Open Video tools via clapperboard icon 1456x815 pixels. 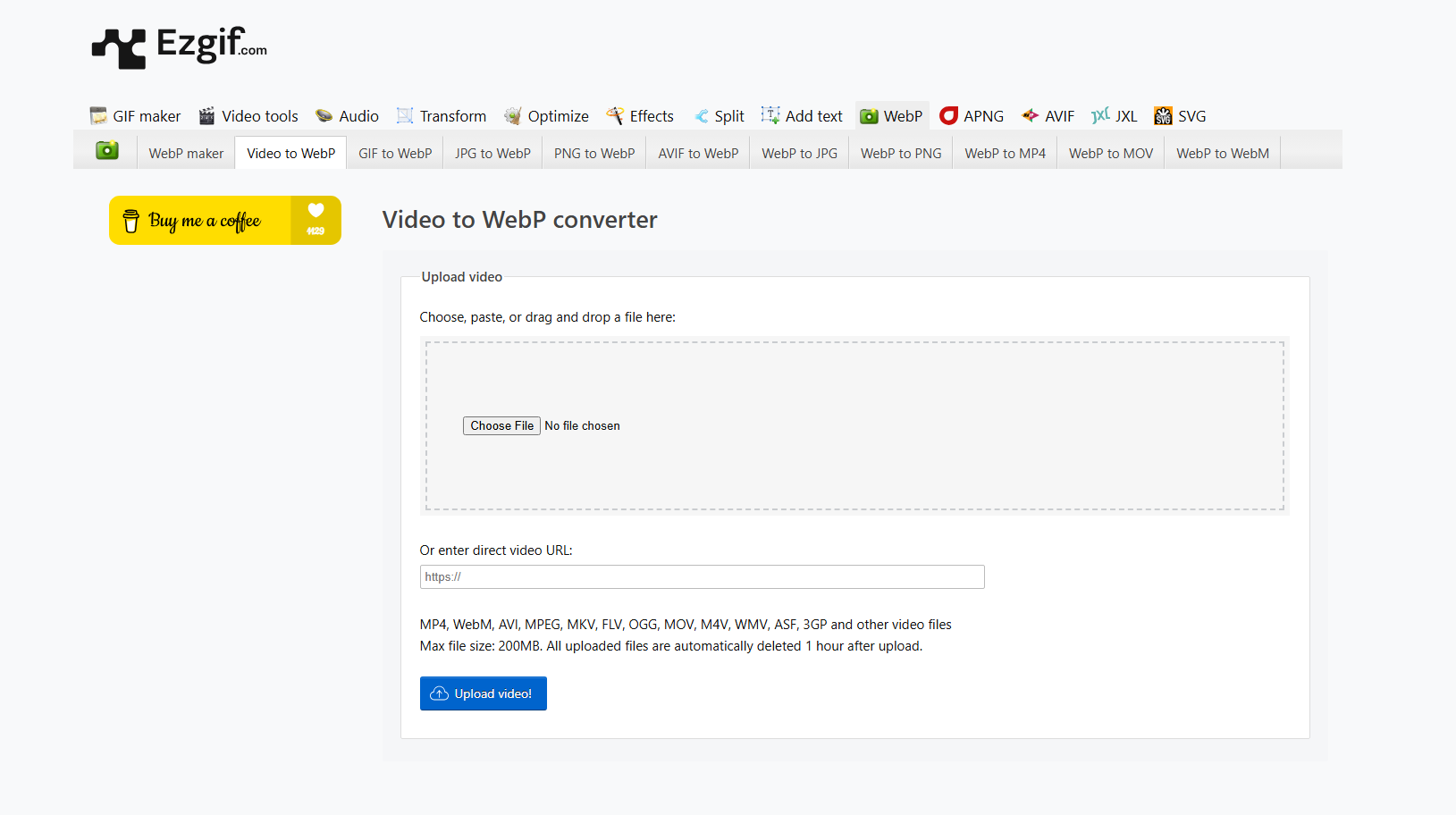(206, 116)
